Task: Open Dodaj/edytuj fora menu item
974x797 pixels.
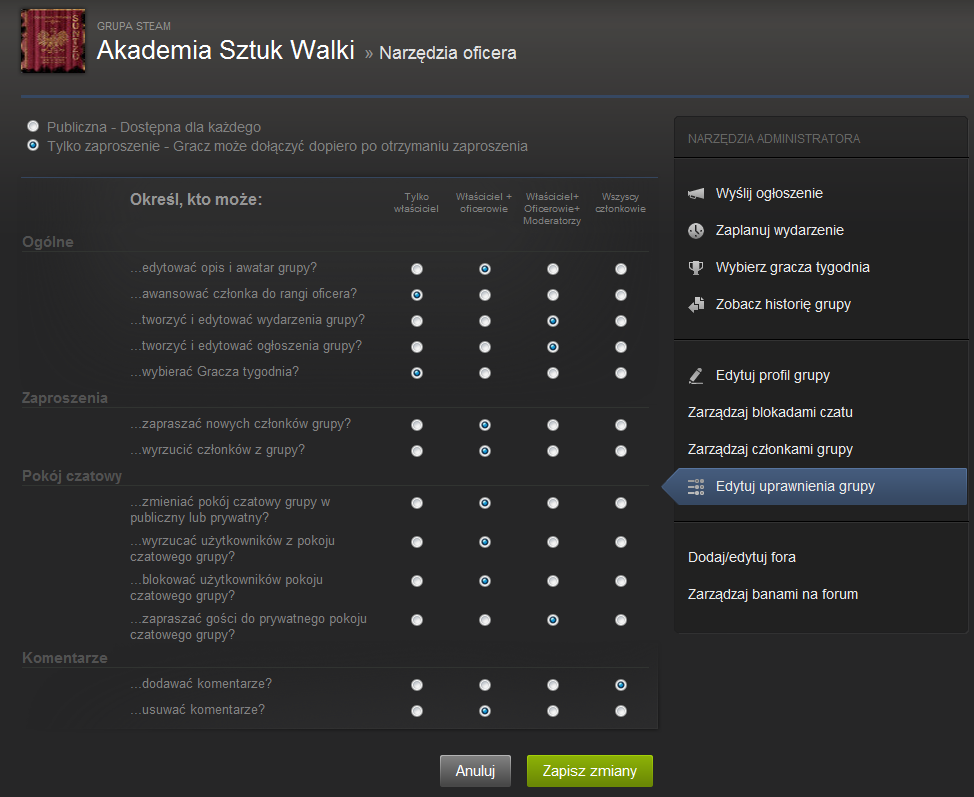Action: click(742, 557)
